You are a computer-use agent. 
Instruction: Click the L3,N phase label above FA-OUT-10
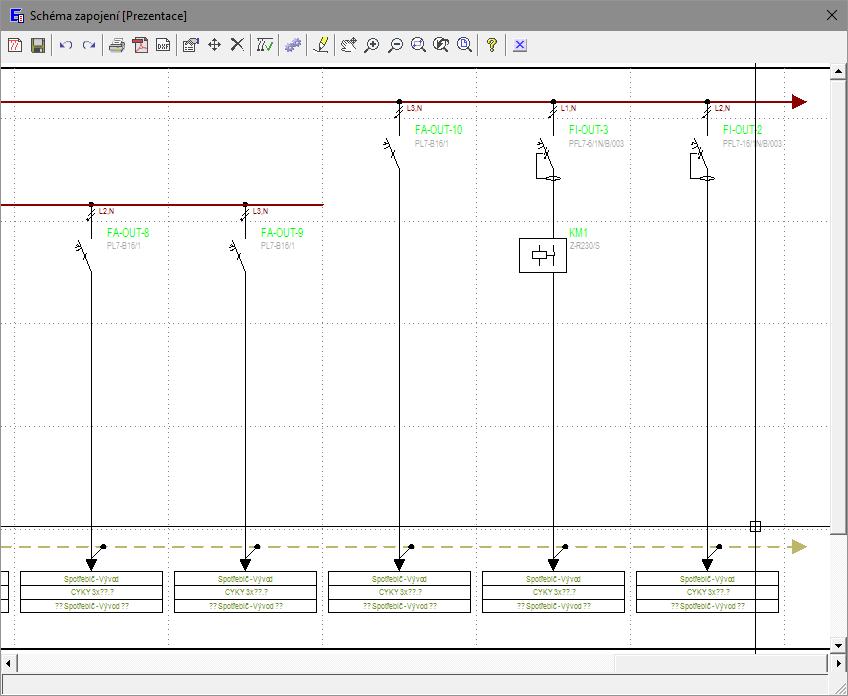[414, 108]
